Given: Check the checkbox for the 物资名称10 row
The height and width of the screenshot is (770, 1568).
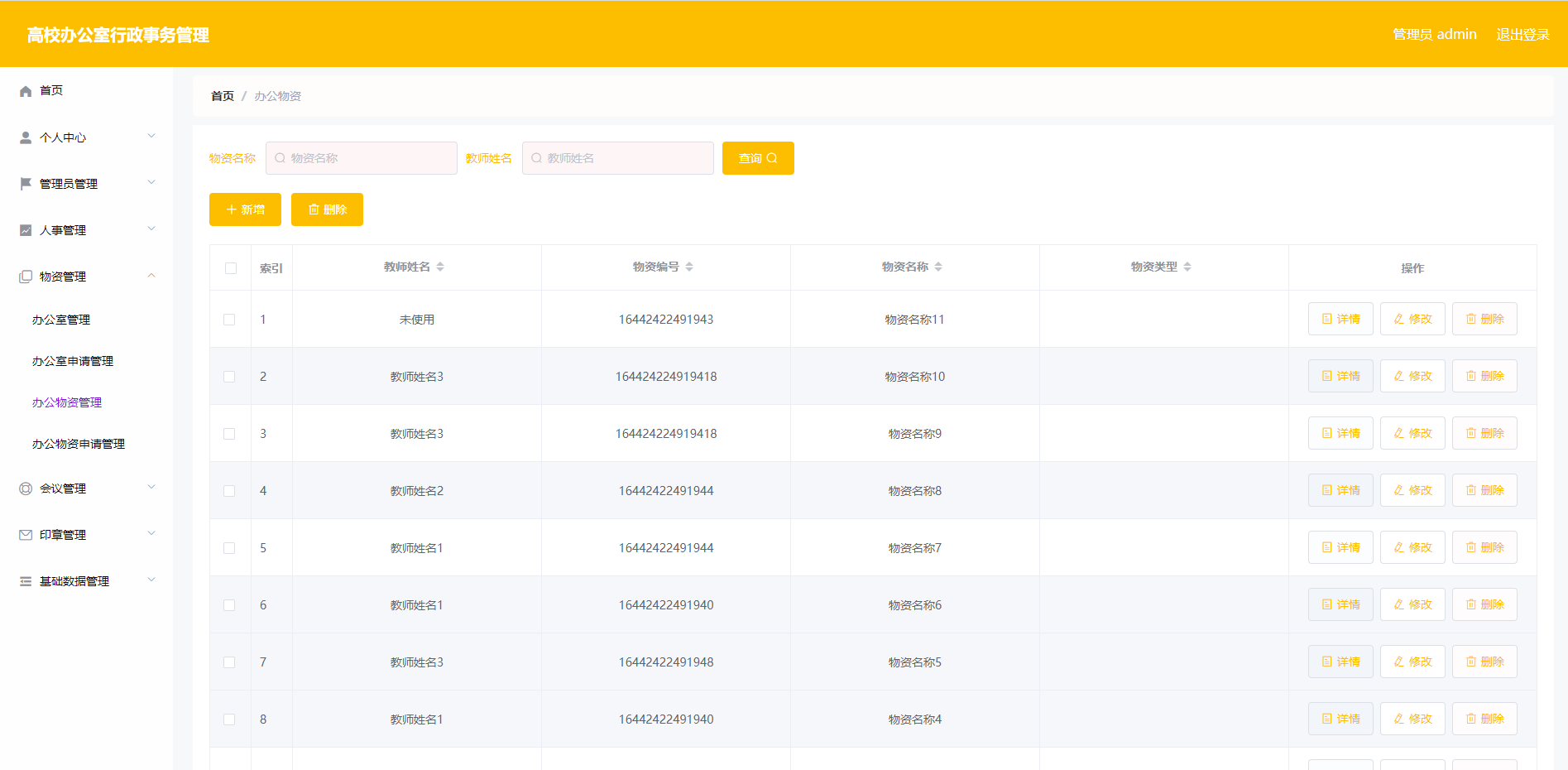Looking at the screenshot, I should [x=229, y=377].
